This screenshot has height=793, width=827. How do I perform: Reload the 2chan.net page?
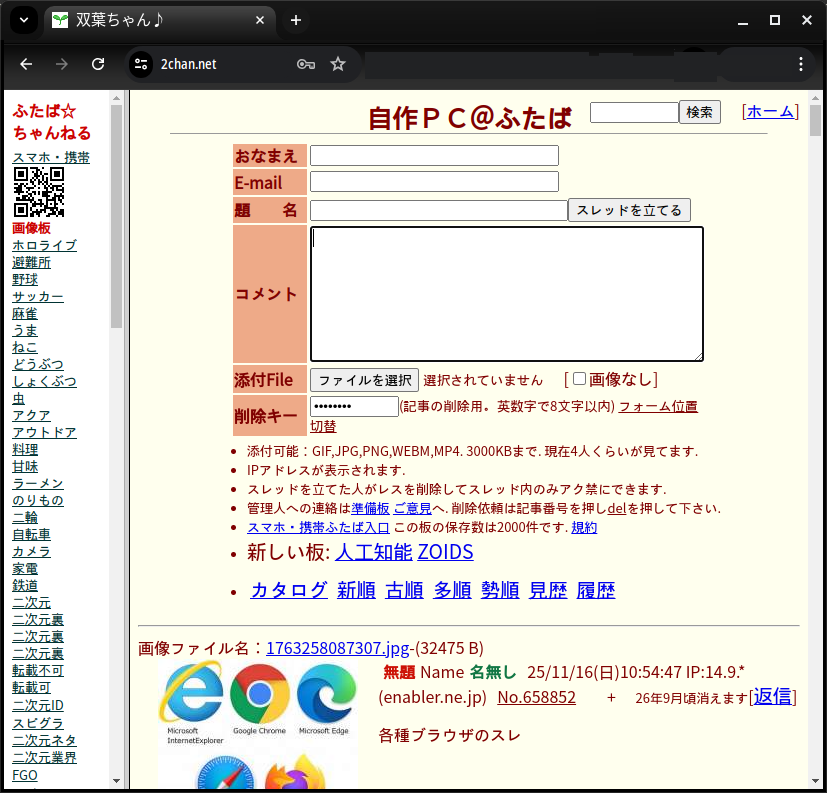[98, 64]
